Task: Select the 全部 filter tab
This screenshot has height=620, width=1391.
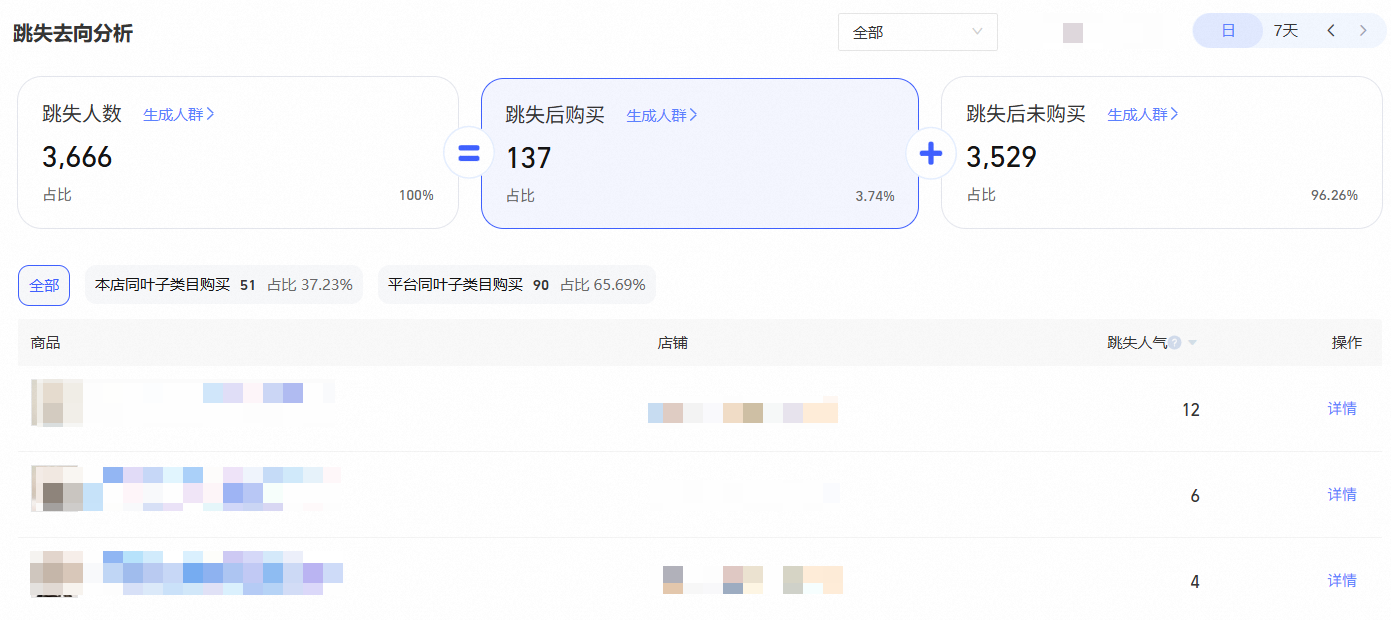Action: 44,285
